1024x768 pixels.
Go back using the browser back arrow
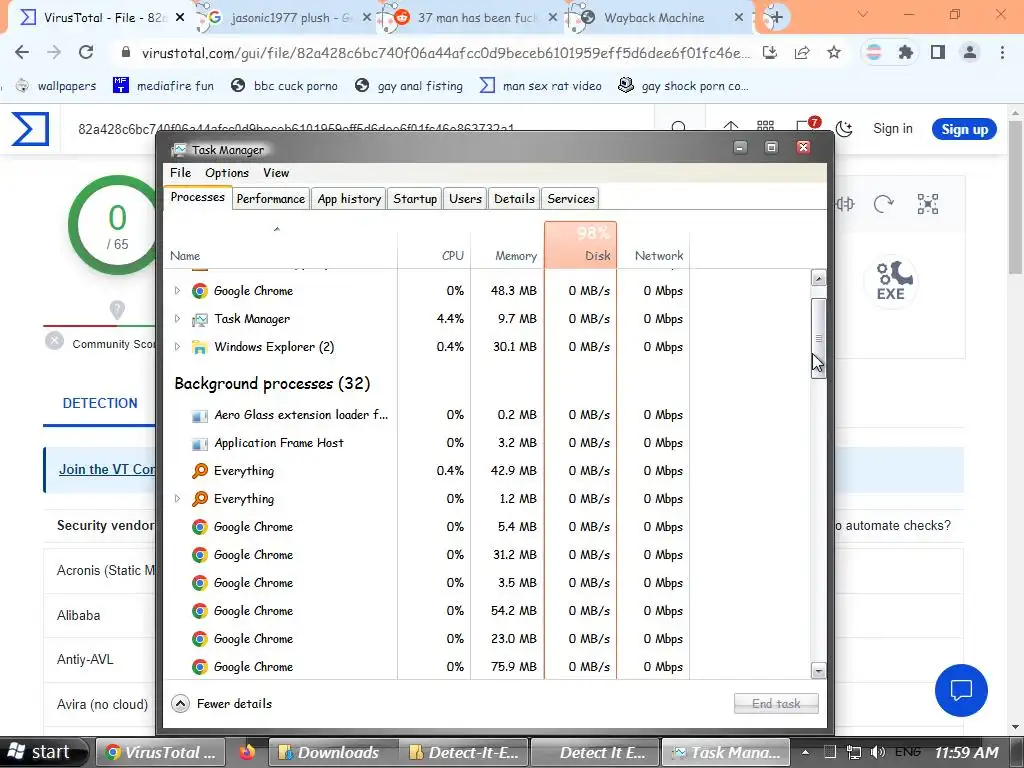(x=22, y=52)
